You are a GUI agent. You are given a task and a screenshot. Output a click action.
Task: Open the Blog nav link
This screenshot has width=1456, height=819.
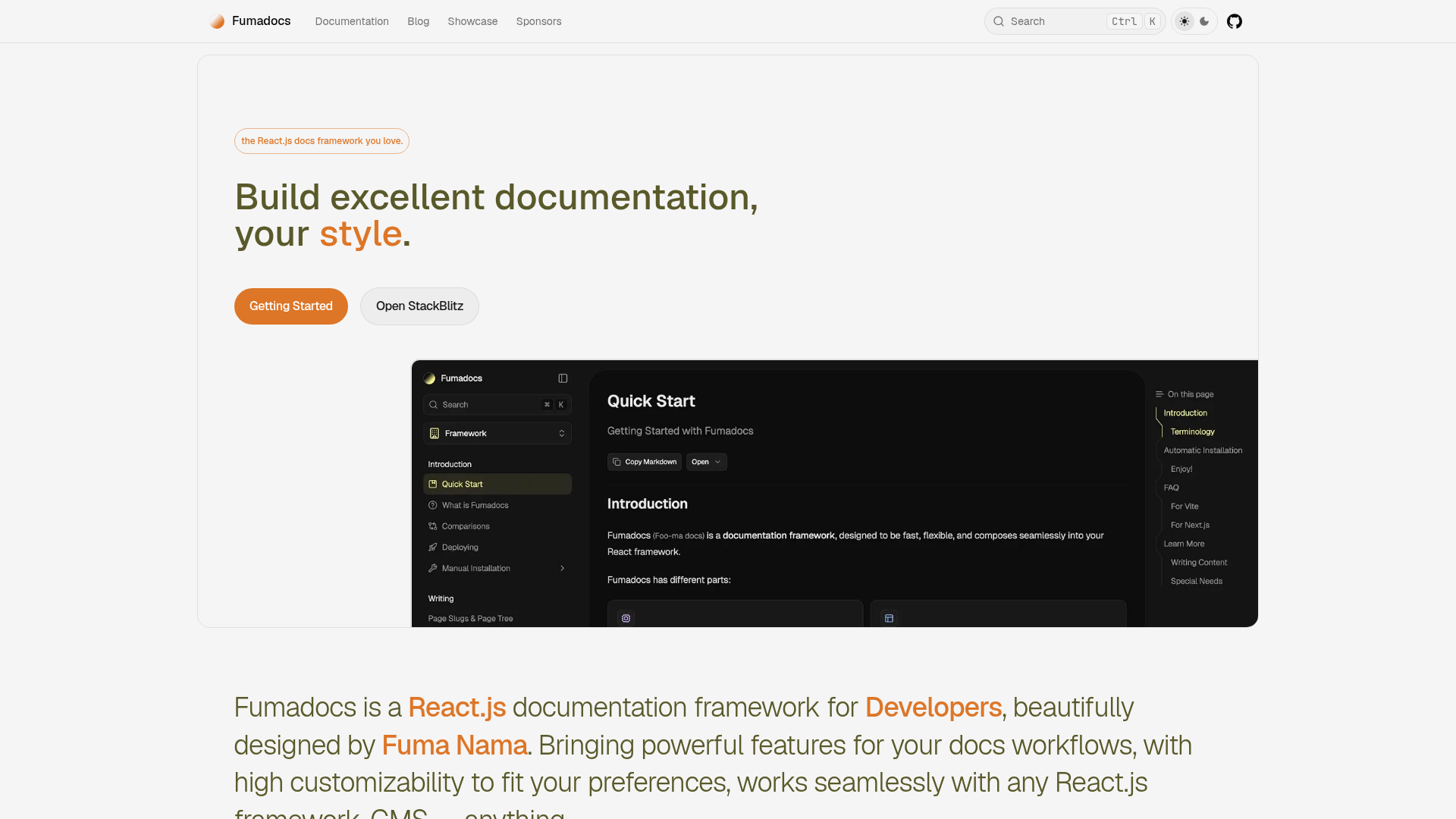coord(418,21)
